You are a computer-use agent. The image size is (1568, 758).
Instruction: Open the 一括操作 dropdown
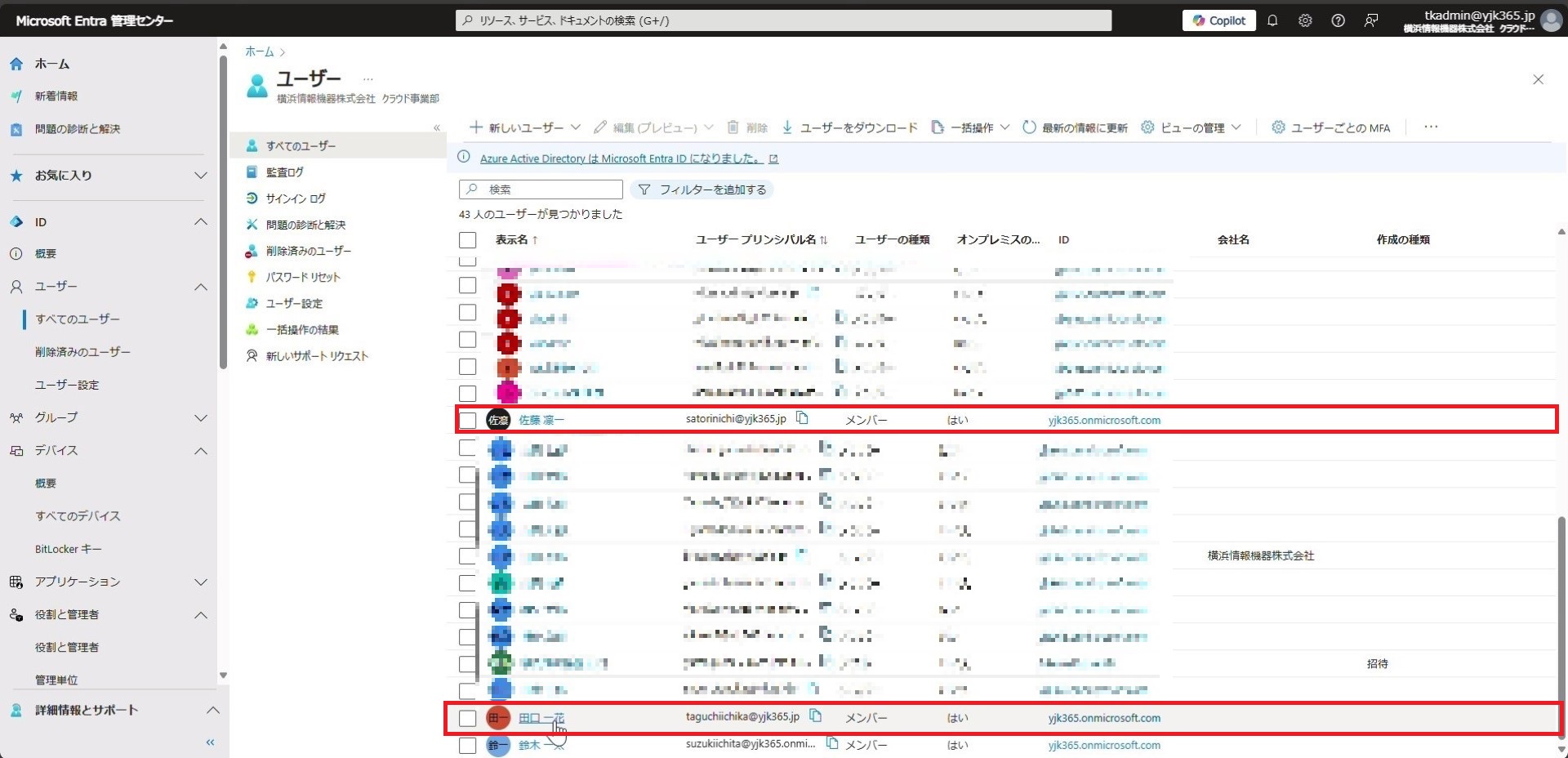click(970, 127)
